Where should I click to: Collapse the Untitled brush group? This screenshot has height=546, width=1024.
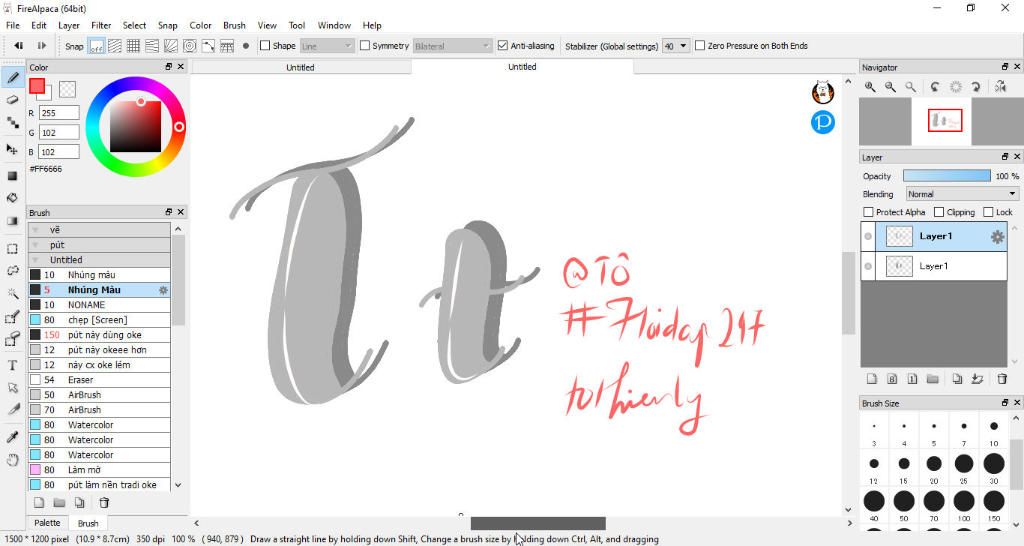pos(35,260)
